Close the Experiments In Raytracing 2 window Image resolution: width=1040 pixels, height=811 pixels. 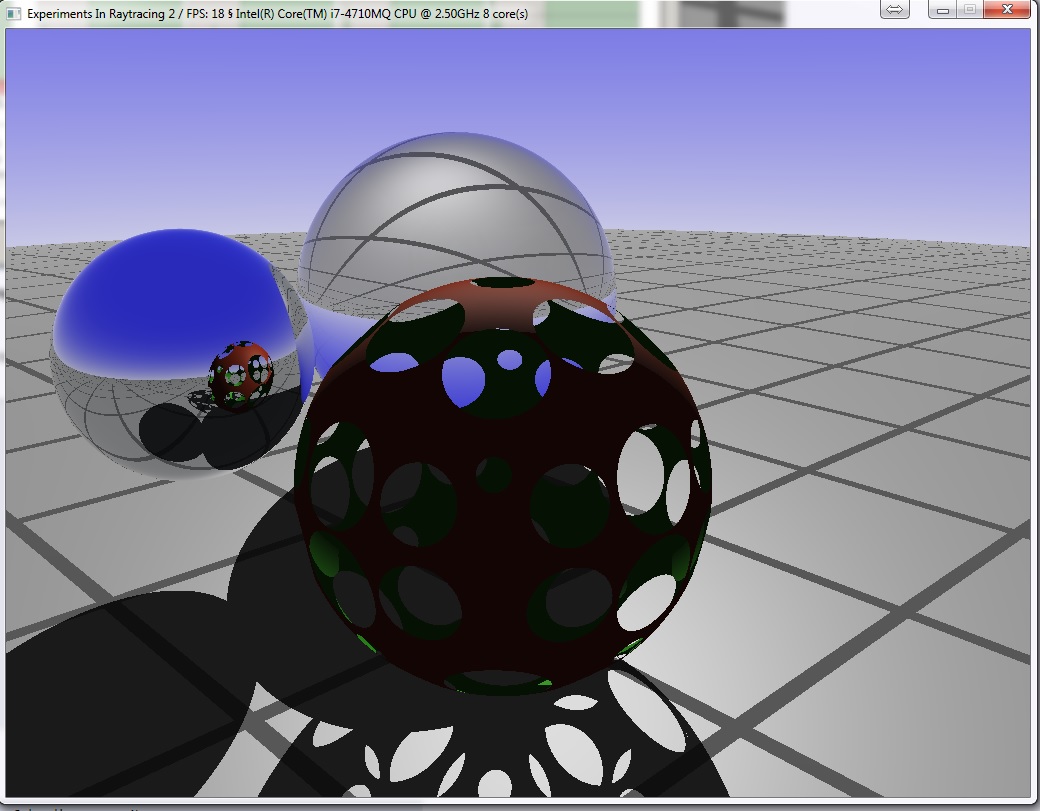tap(1008, 9)
